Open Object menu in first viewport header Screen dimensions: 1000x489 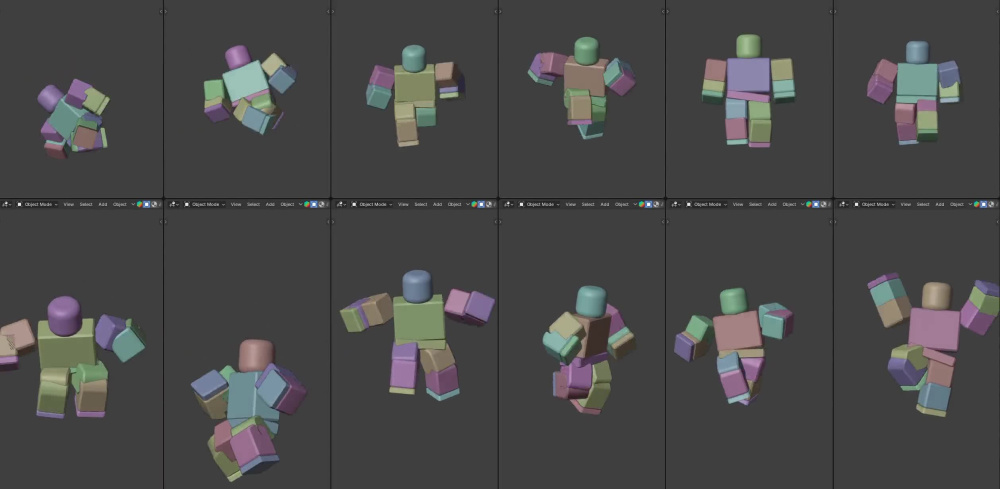coord(120,204)
